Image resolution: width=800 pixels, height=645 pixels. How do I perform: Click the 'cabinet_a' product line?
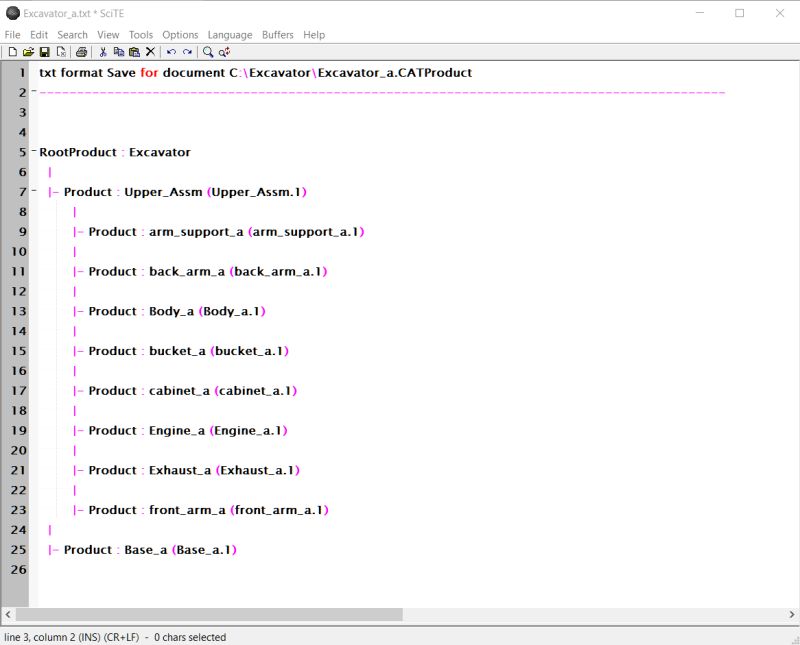193,391
